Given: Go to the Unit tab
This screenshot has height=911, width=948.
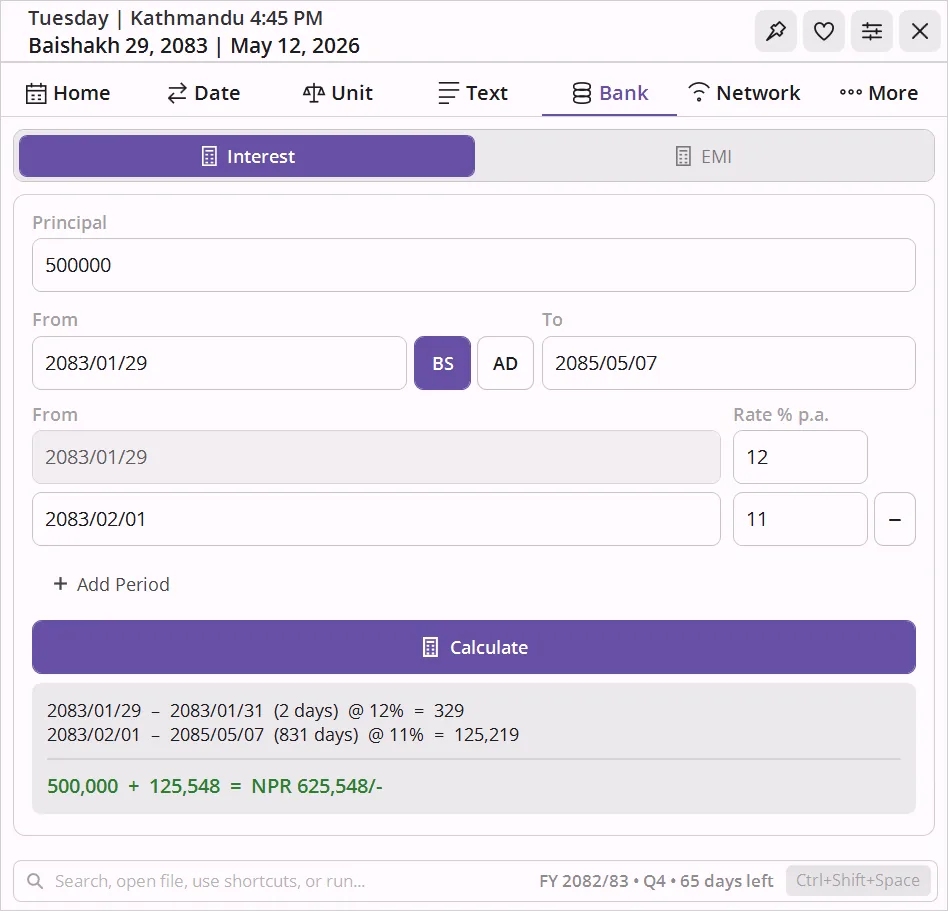Looking at the screenshot, I should pyautogui.click(x=338, y=93).
